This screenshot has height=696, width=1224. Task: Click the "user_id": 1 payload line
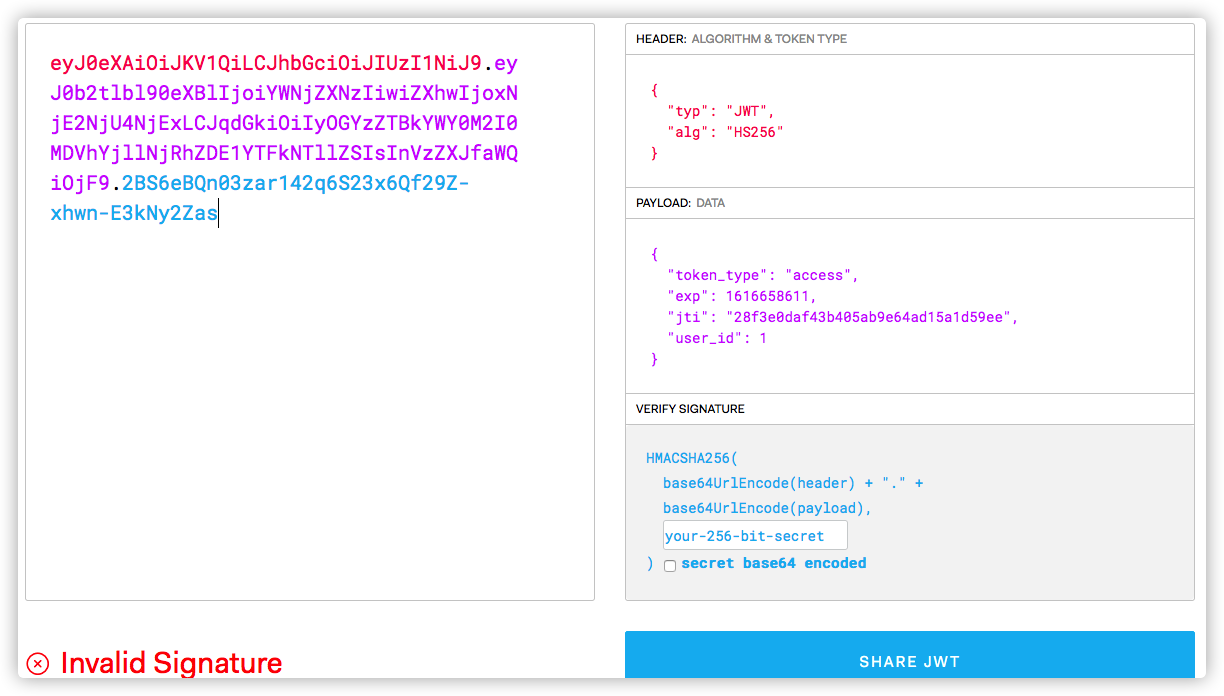click(x=717, y=338)
